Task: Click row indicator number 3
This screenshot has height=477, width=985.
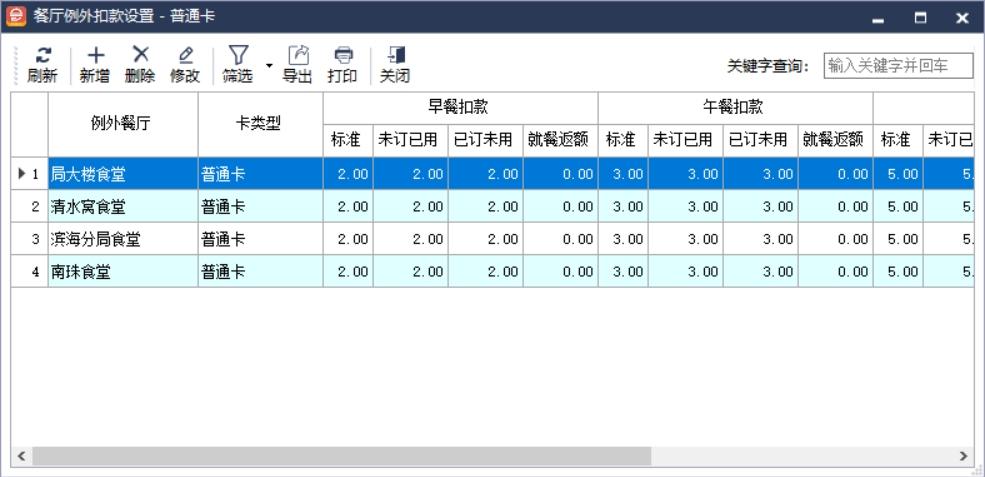Action: pos(30,239)
